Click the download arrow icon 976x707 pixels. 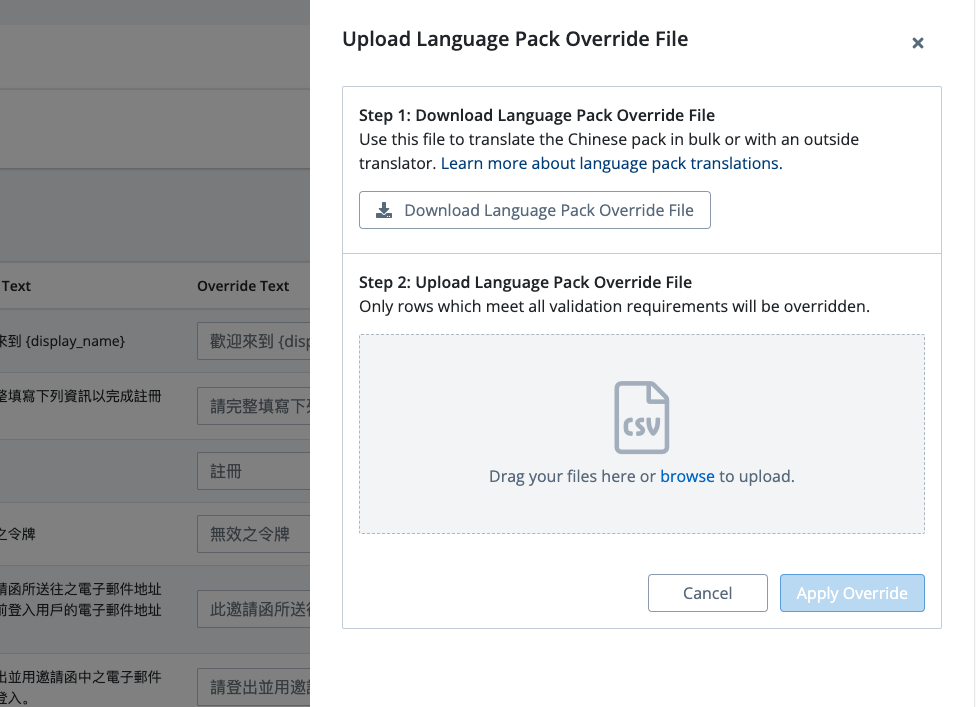384,210
